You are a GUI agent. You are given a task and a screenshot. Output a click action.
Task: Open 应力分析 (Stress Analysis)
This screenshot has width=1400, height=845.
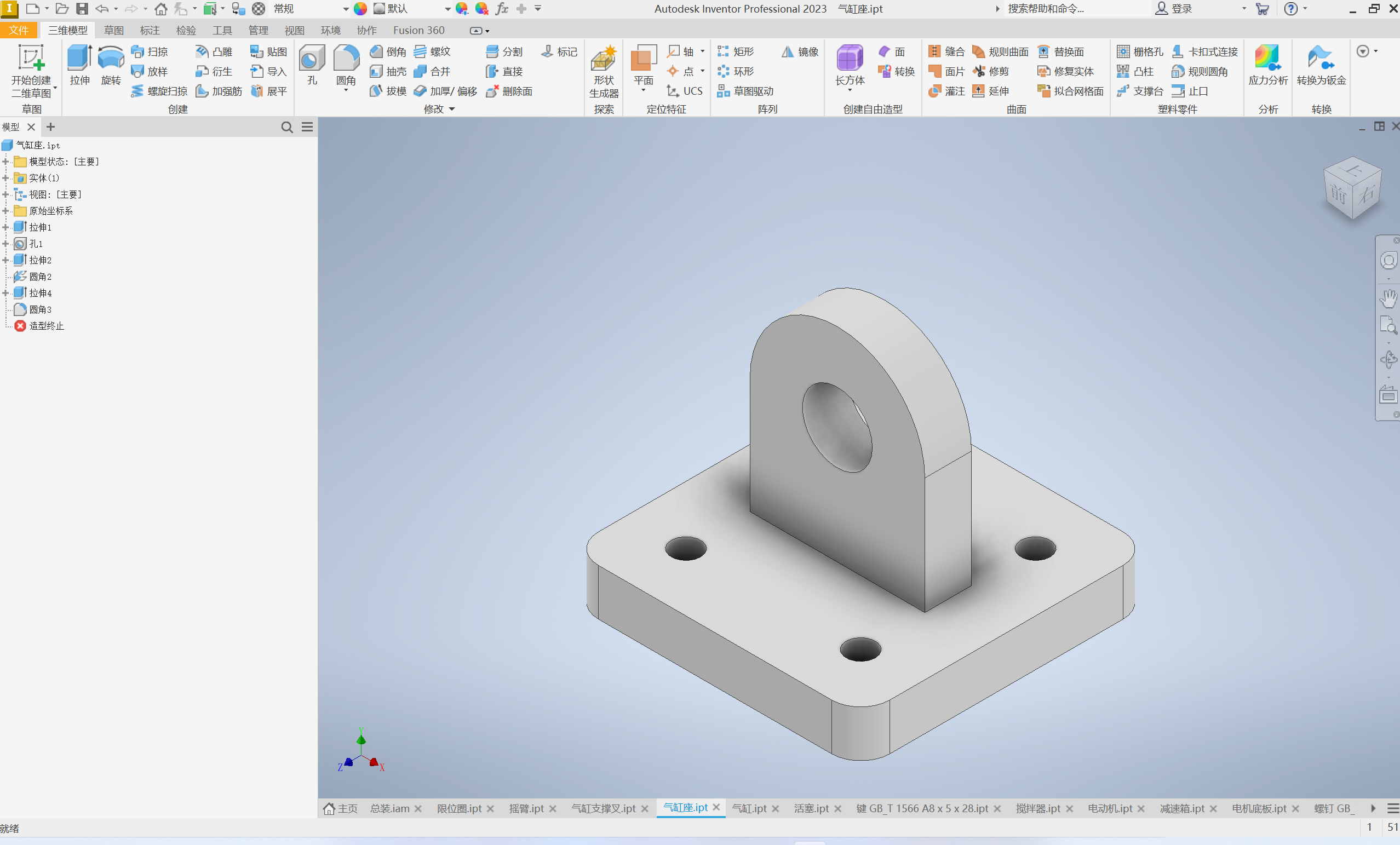click(1268, 65)
